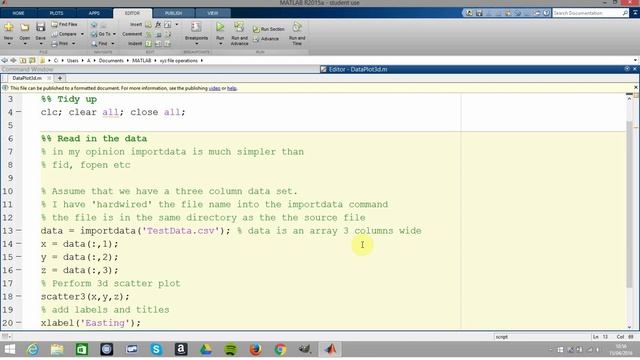The image size is (640, 360).
Task: Expand the Breakpoints dropdown arrow
Action: (196, 44)
